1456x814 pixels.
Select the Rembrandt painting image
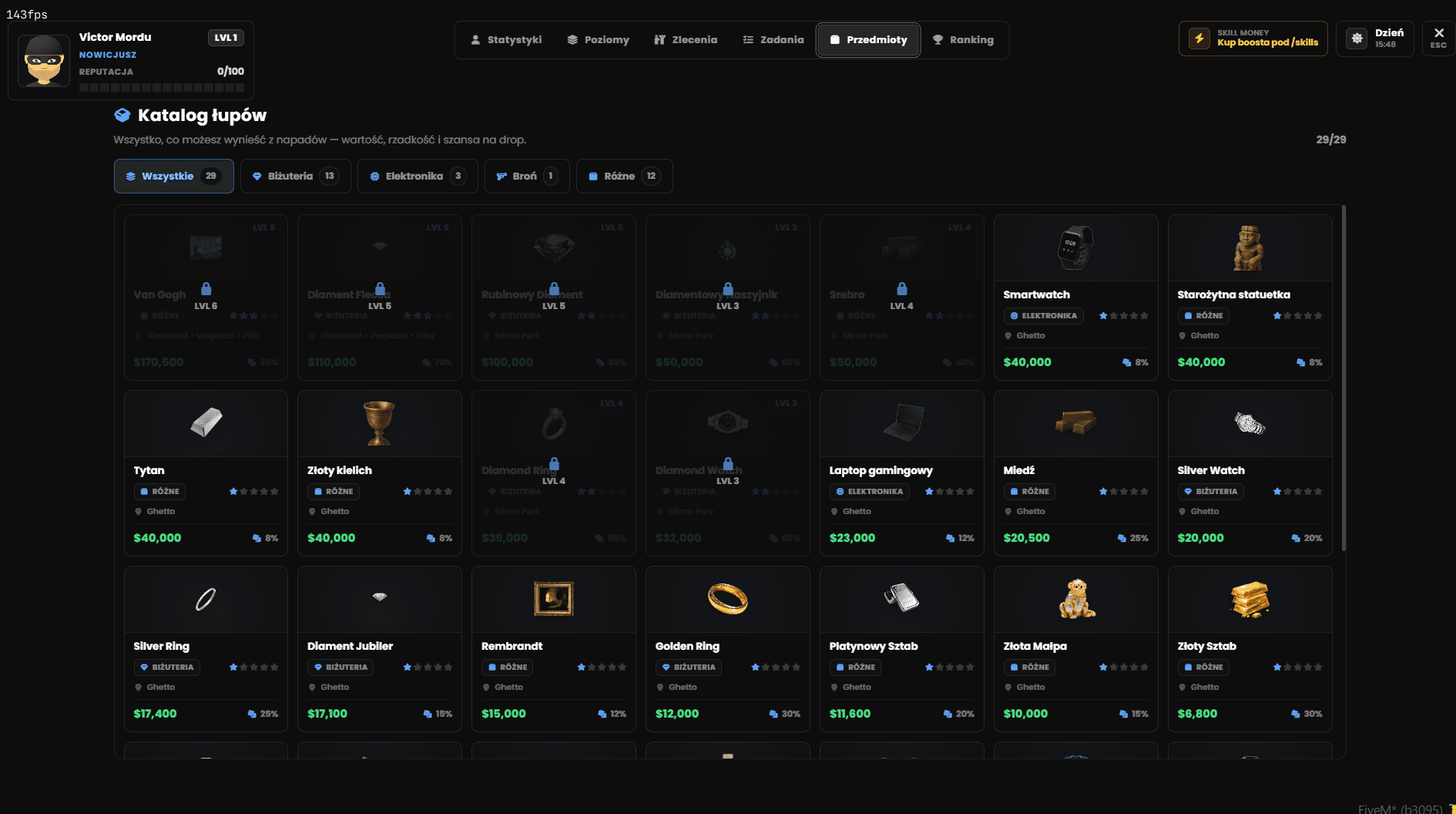pyautogui.click(x=553, y=599)
